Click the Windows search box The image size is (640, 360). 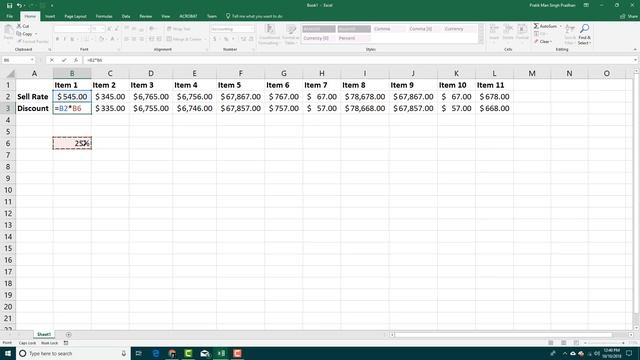(73, 353)
